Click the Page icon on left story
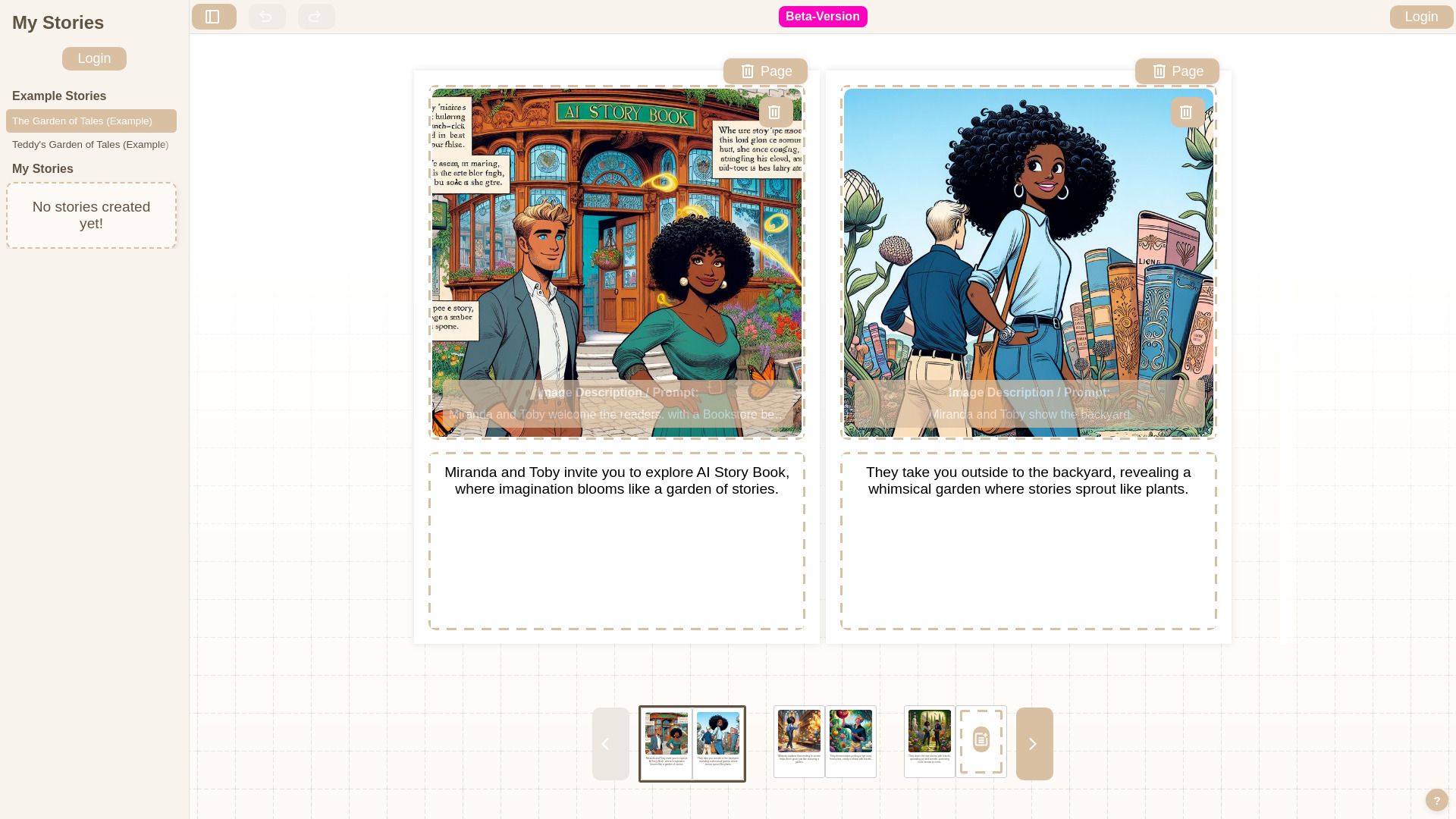This screenshot has width=1456, height=819. click(765, 71)
